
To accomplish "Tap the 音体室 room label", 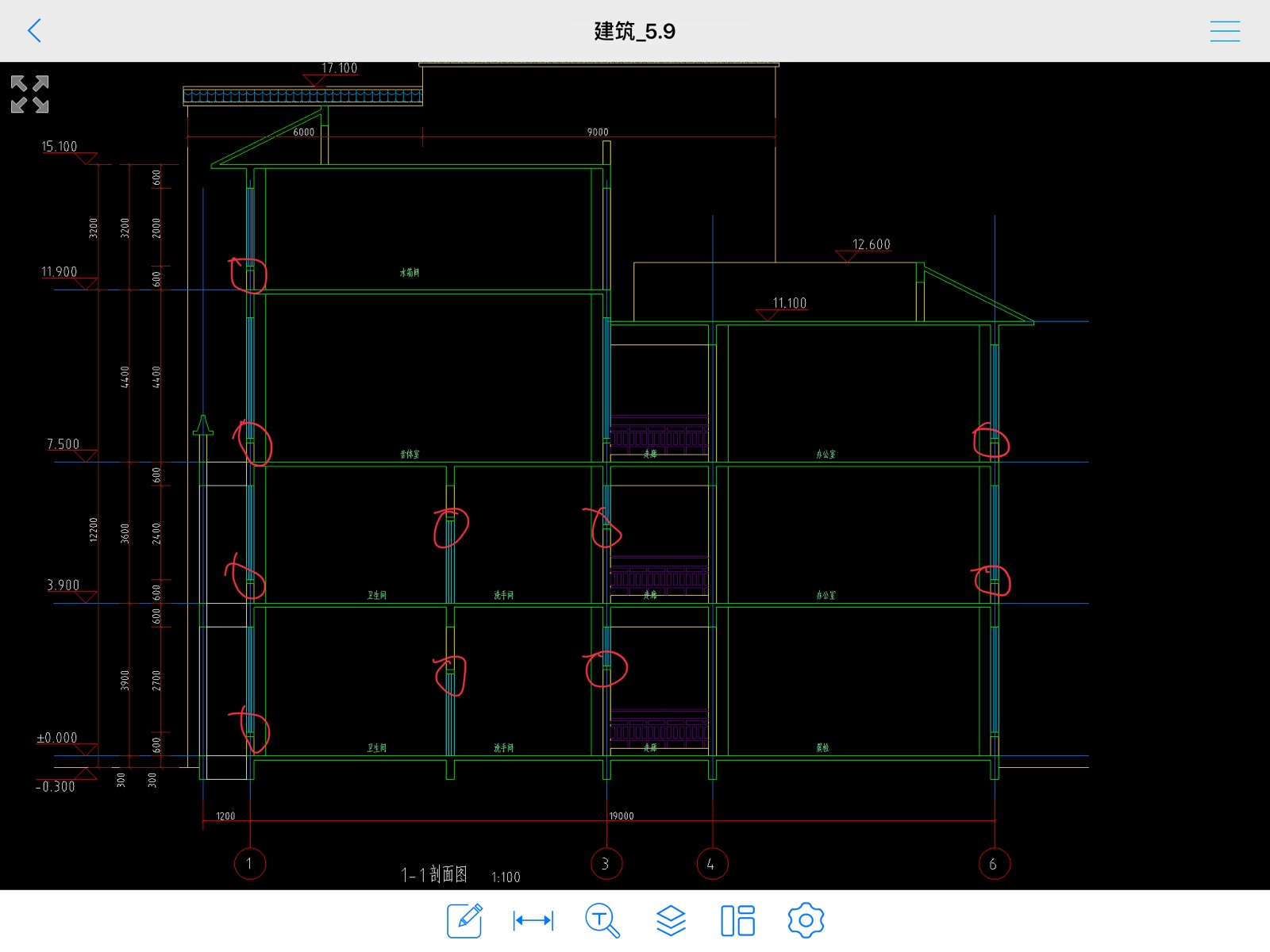I will click(410, 455).
